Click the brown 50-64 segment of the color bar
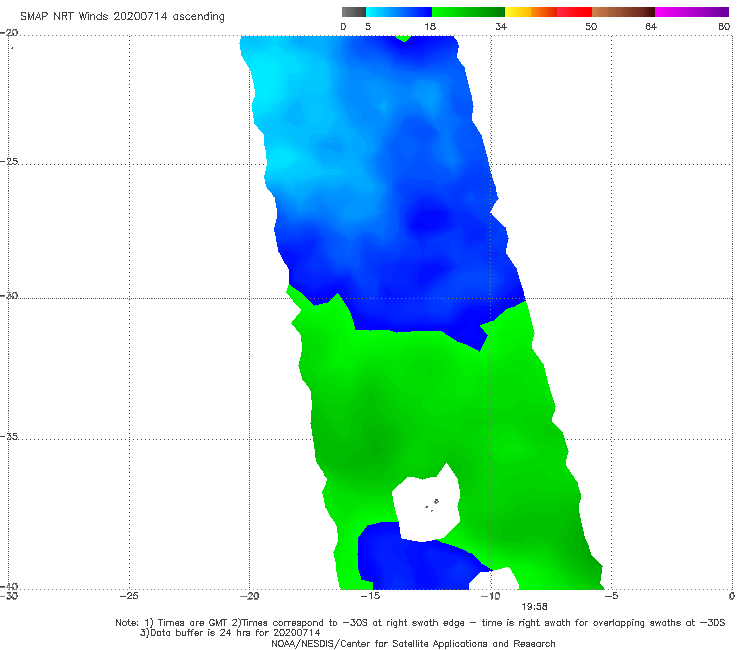740x650 pixels. [623, 12]
